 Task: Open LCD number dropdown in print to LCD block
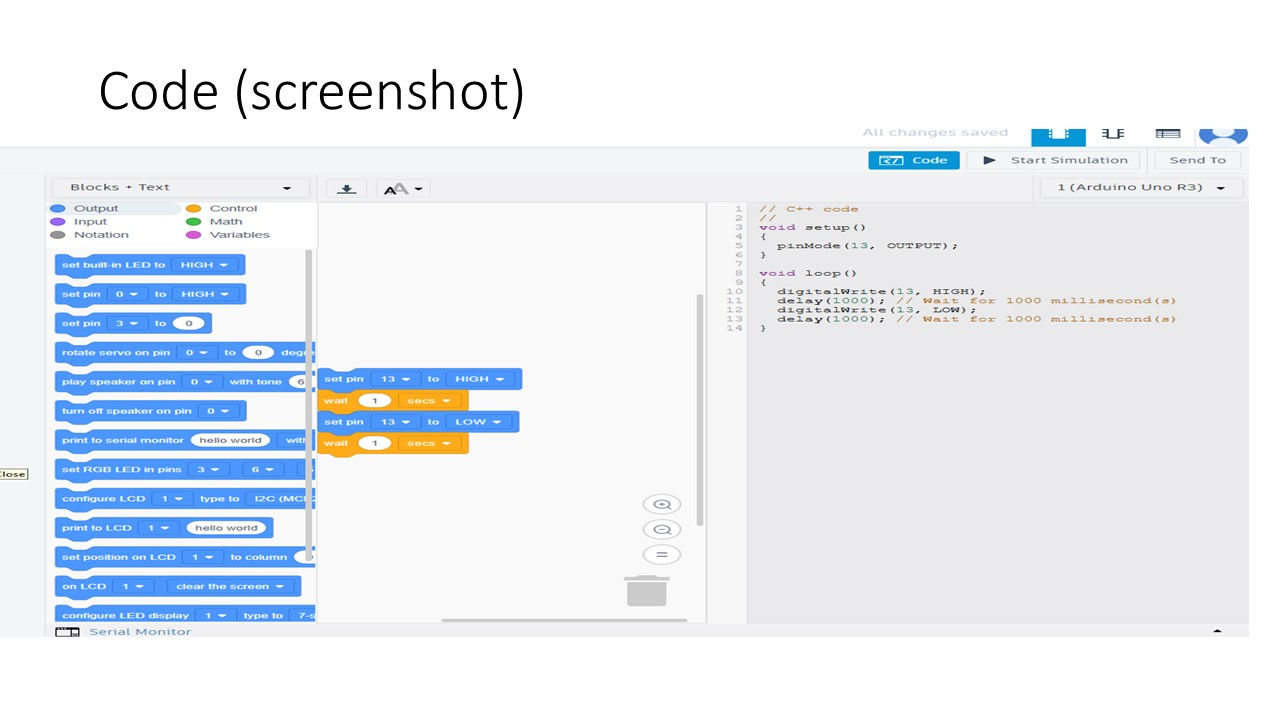[159, 528]
